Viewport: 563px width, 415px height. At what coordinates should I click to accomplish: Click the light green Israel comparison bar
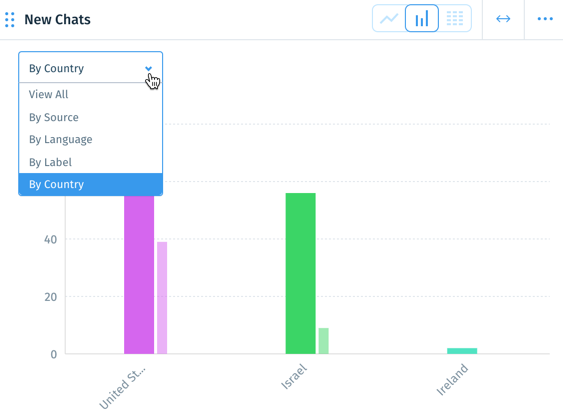pos(324,341)
